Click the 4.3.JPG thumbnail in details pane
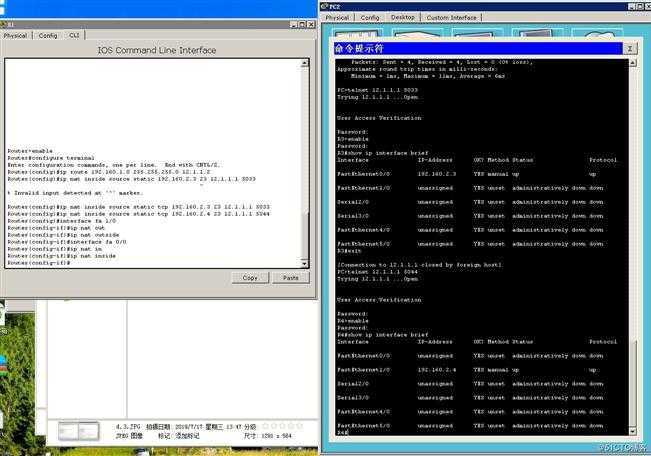The width and height of the screenshot is (651, 456). point(78,431)
